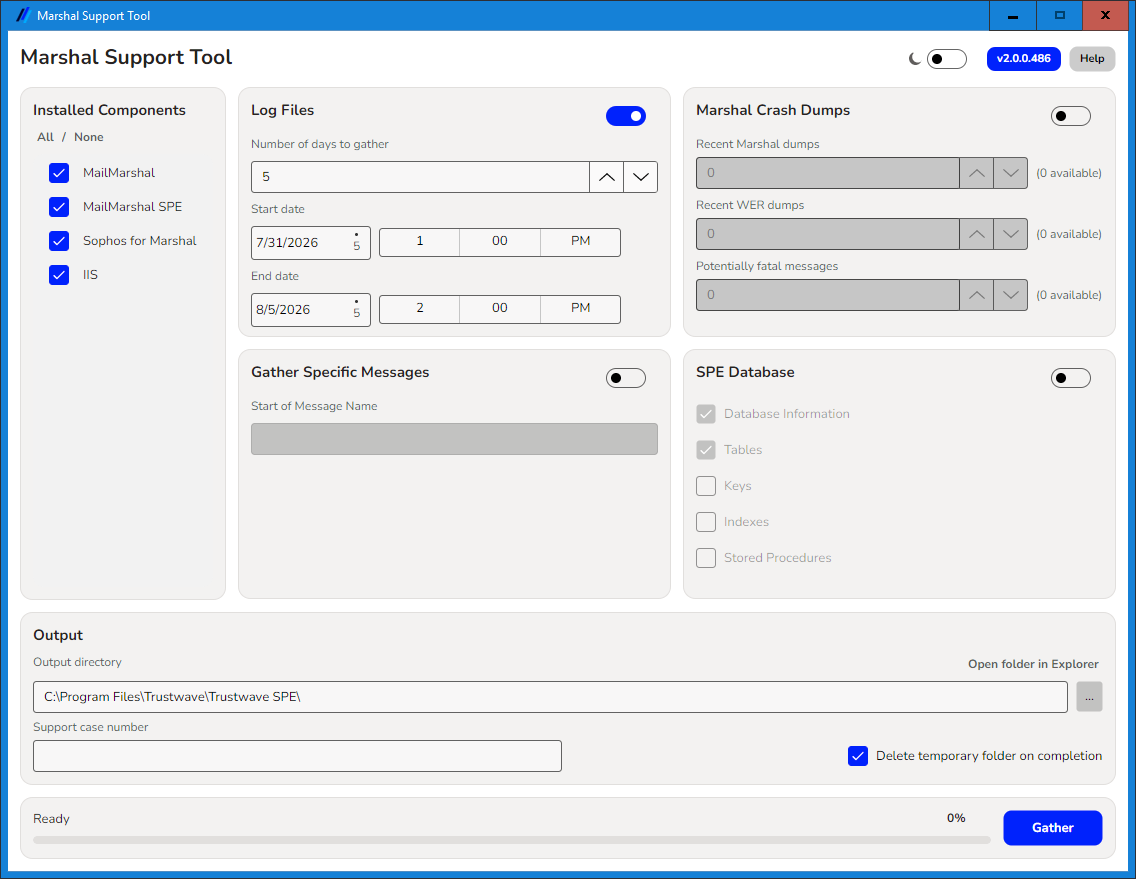
Task: Increase Recent WER dumps with up arrow
Action: (x=977, y=234)
